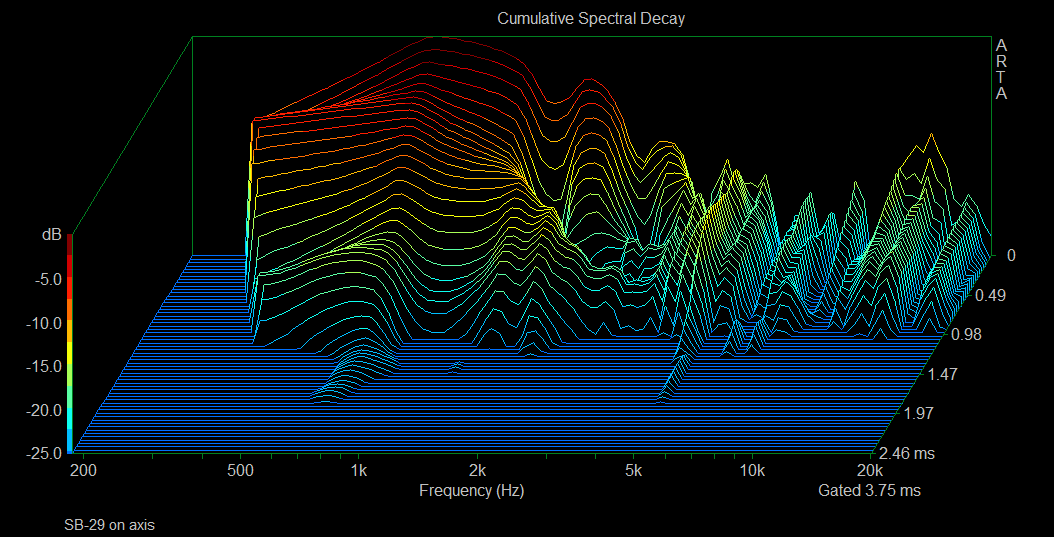Click the '20k' frequency axis label
The height and width of the screenshot is (537, 1054).
tap(870, 470)
